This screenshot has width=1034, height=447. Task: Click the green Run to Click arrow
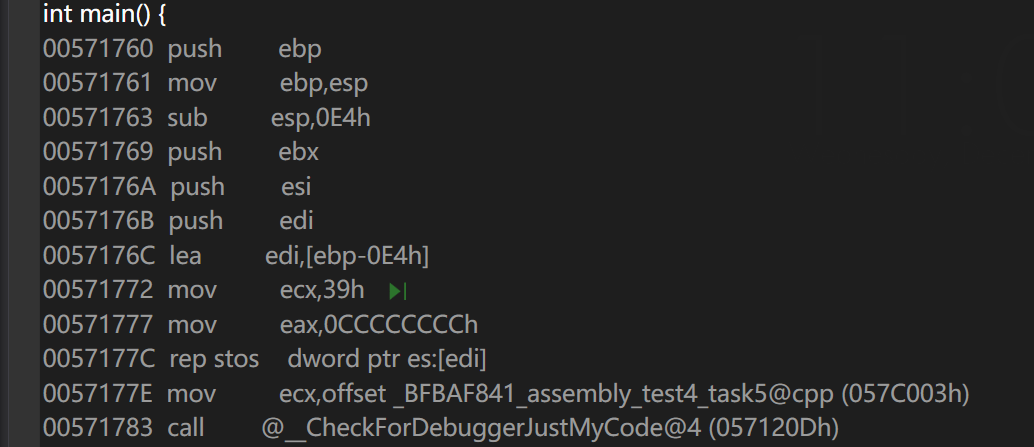(x=397, y=291)
